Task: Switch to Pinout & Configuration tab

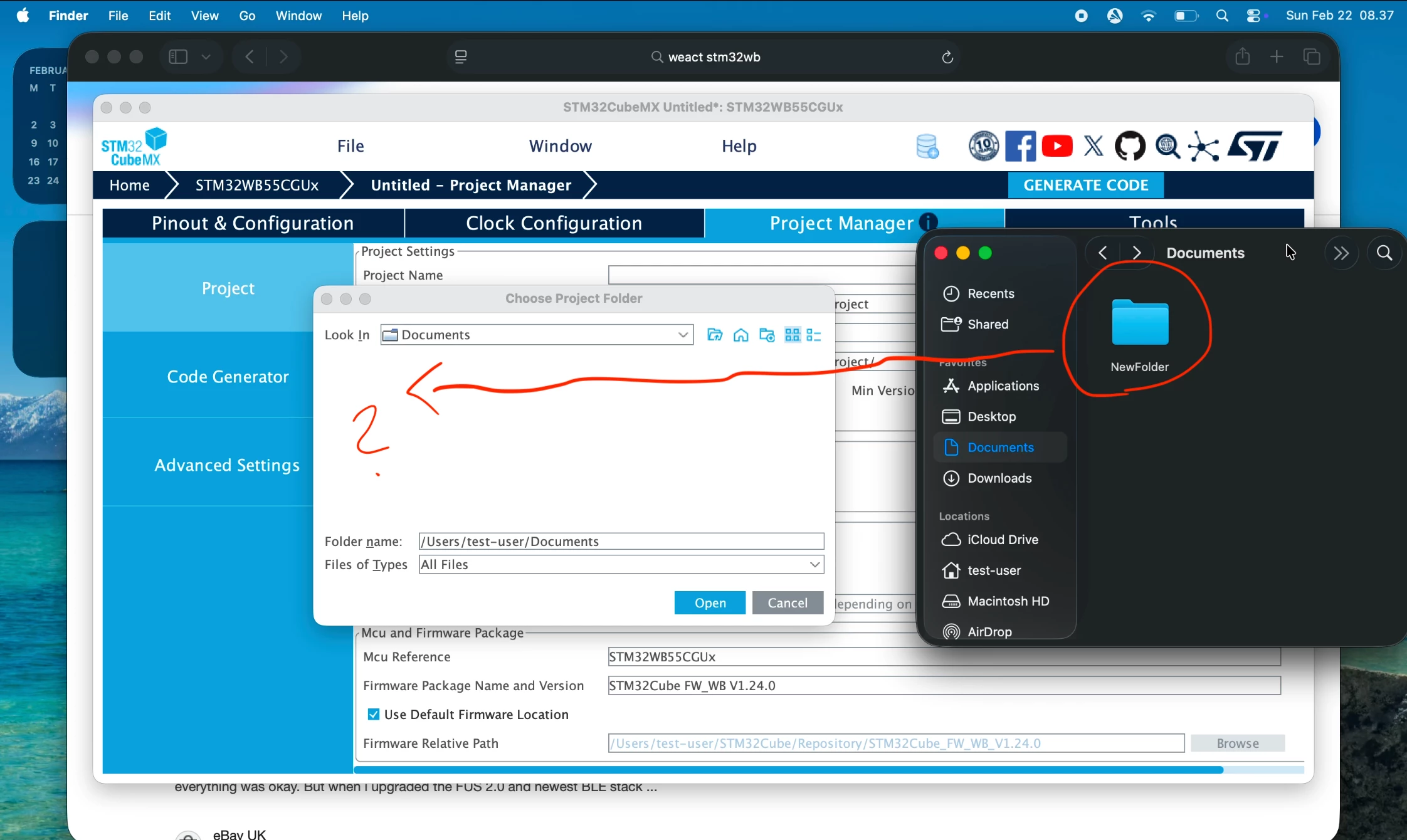Action: click(253, 223)
